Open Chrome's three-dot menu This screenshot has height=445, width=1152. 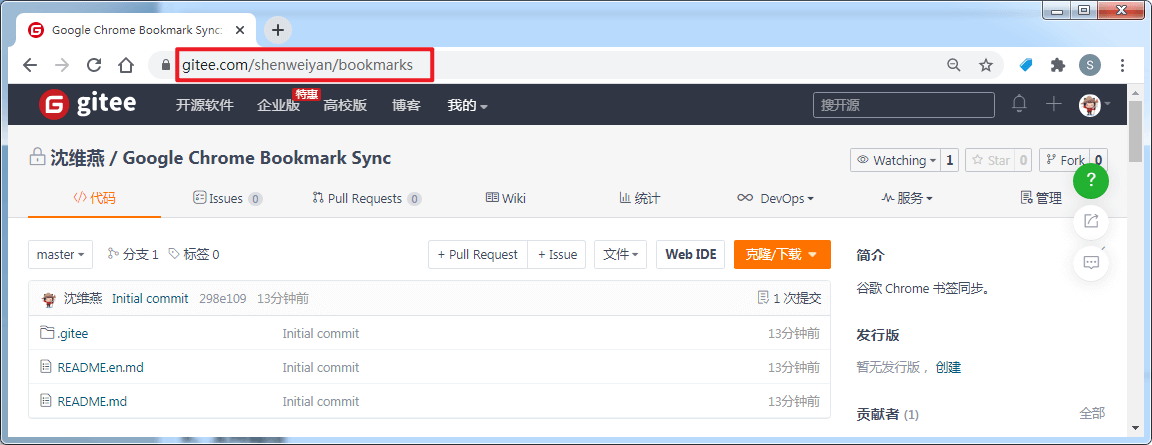point(1122,65)
